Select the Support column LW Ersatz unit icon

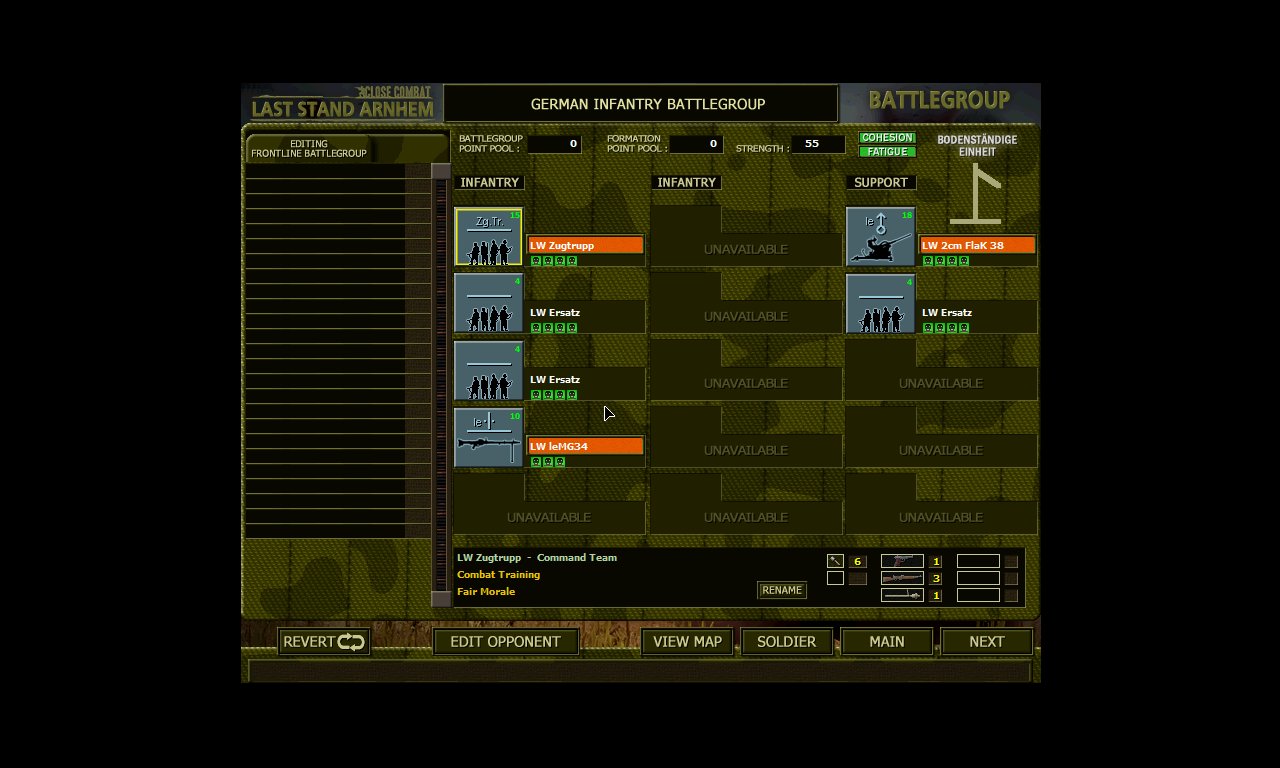pos(881,304)
